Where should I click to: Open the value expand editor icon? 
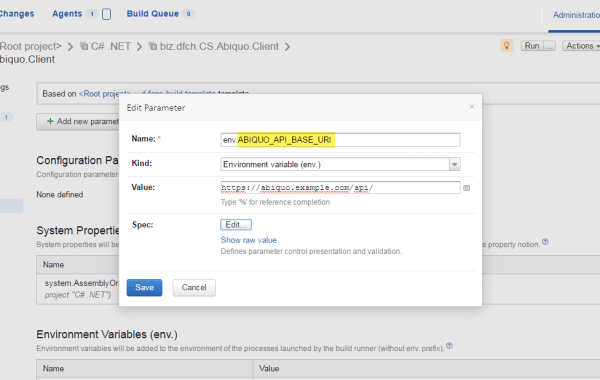click(466, 188)
